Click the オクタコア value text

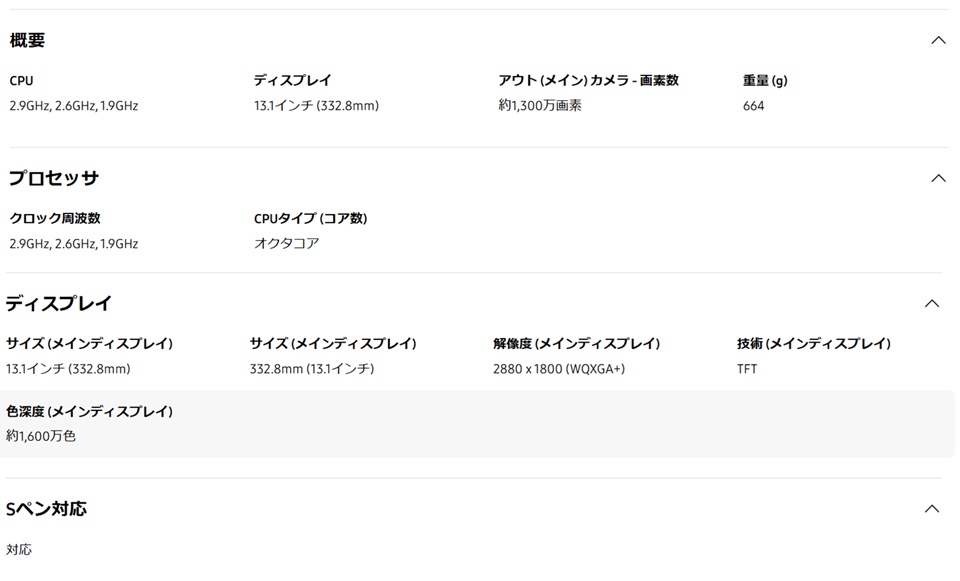coord(286,244)
